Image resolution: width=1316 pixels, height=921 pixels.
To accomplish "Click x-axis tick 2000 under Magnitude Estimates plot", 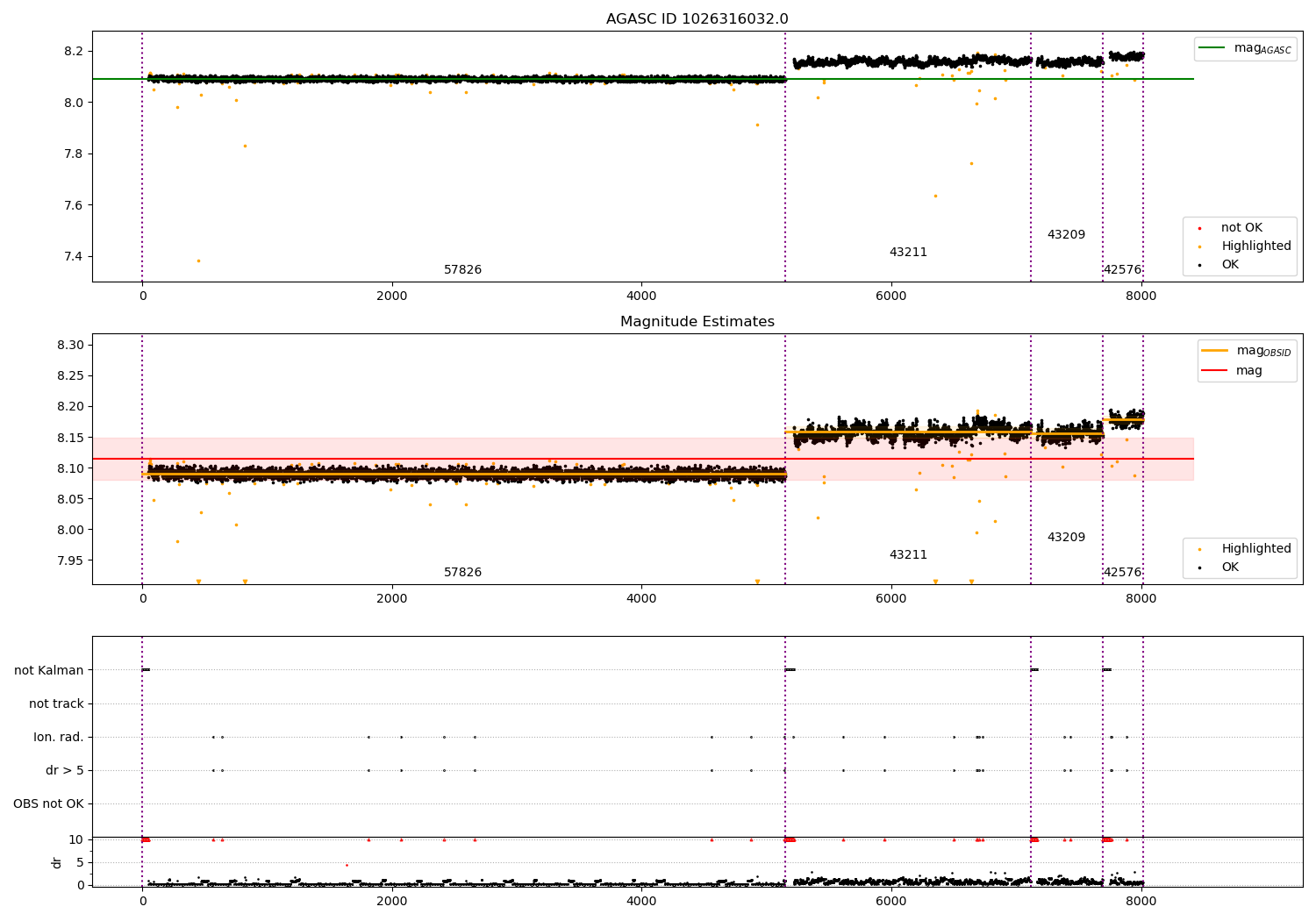I will pos(392,599).
